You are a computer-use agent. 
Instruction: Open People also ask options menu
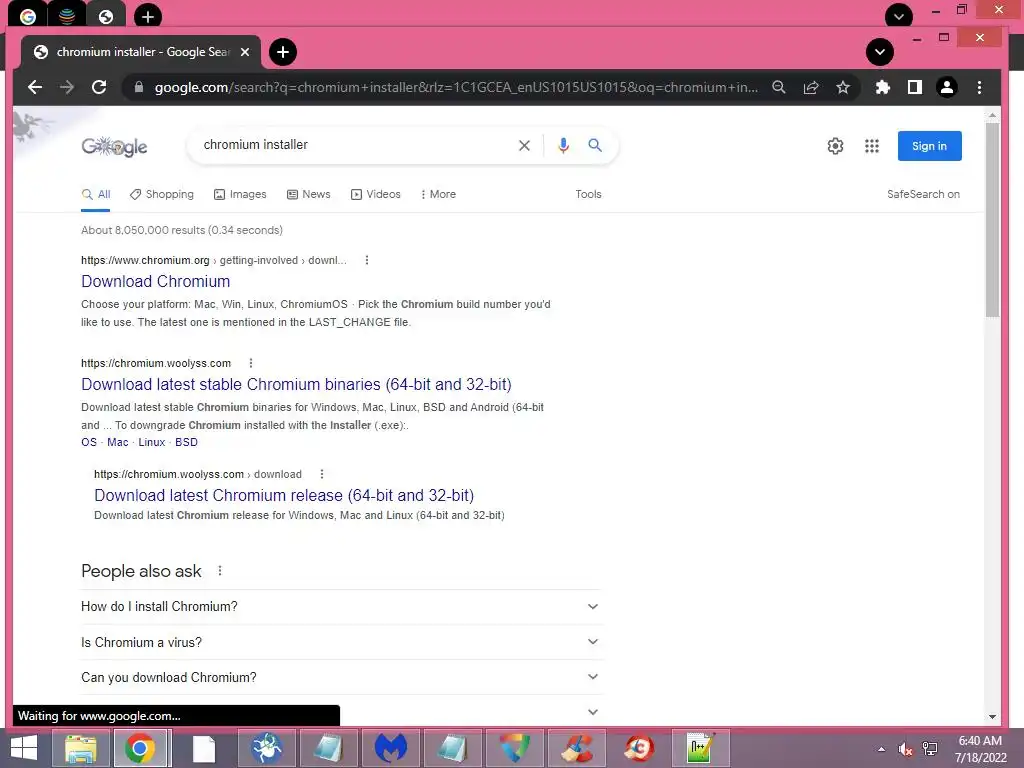(220, 571)
